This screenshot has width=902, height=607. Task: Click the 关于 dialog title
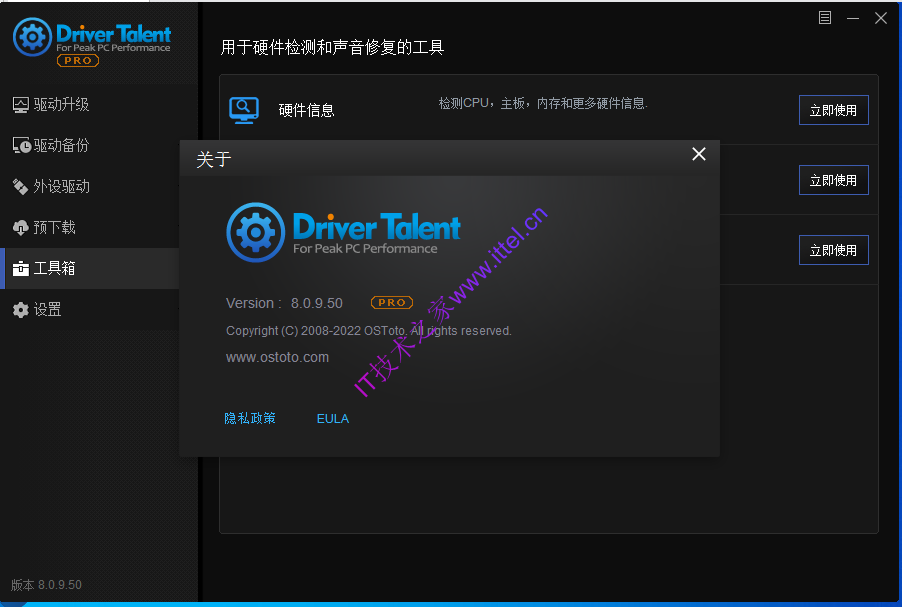(x=214, y=159)
